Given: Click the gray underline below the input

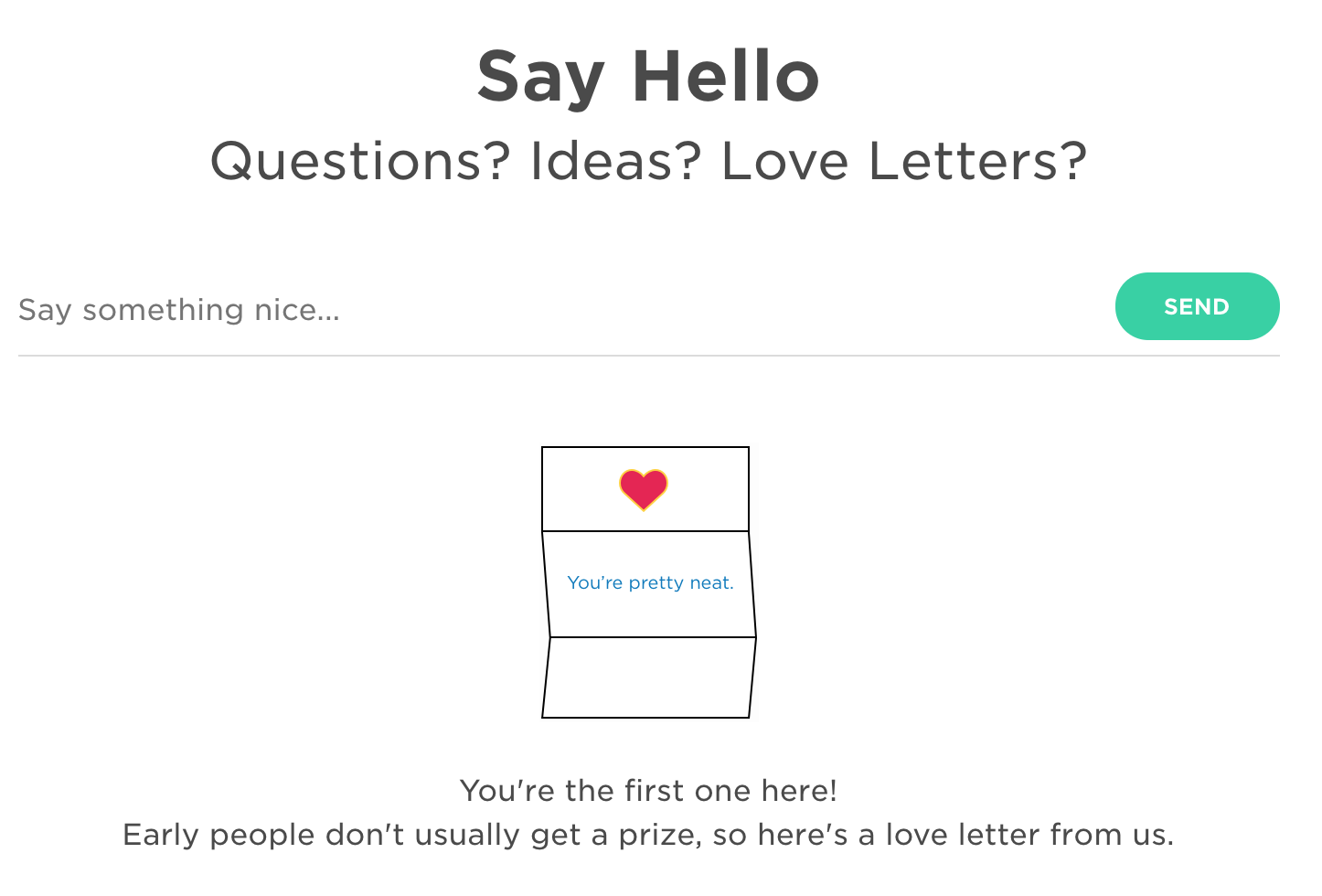Looking at the screenshot, I should point(648,355).
